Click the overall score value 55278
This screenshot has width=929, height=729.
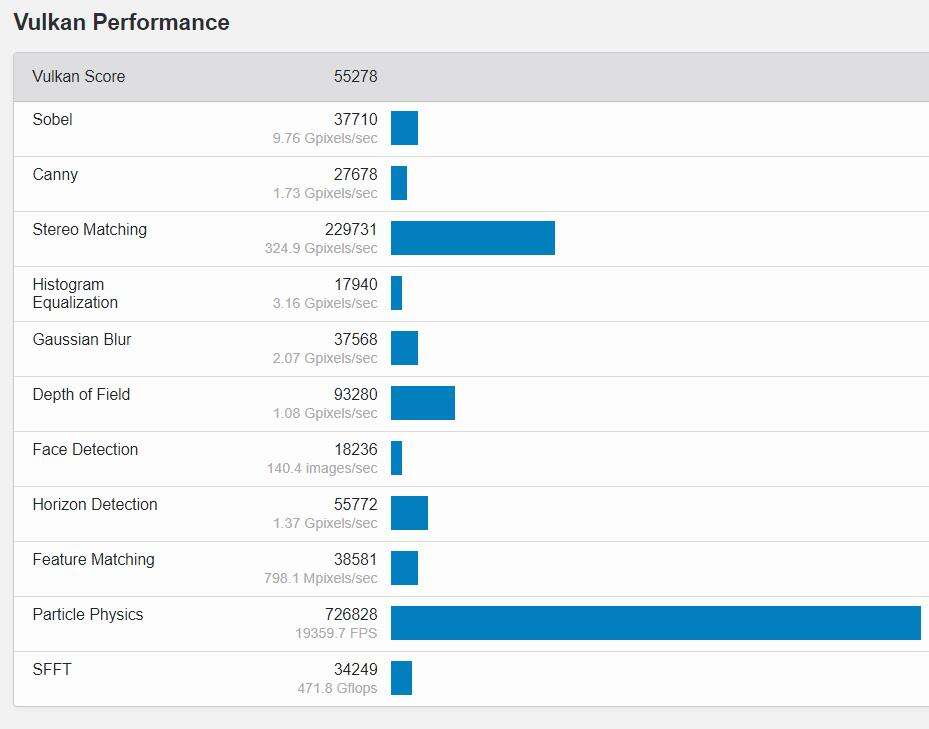pos(355,77)
